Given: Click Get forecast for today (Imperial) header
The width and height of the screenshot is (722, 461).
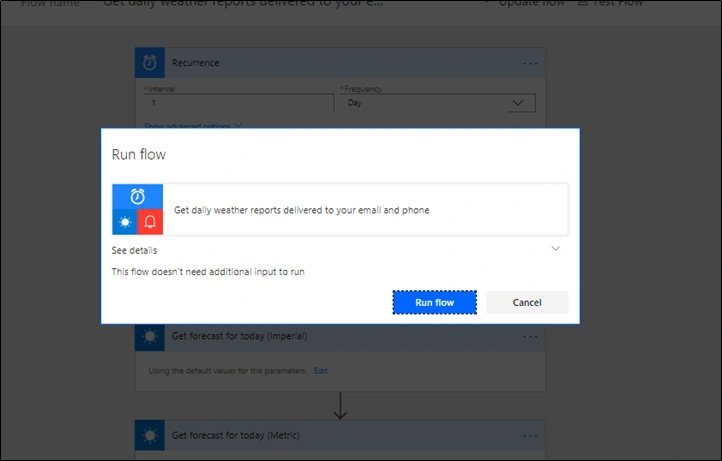Looking at the screenshot, I should [x=340, y=337].
